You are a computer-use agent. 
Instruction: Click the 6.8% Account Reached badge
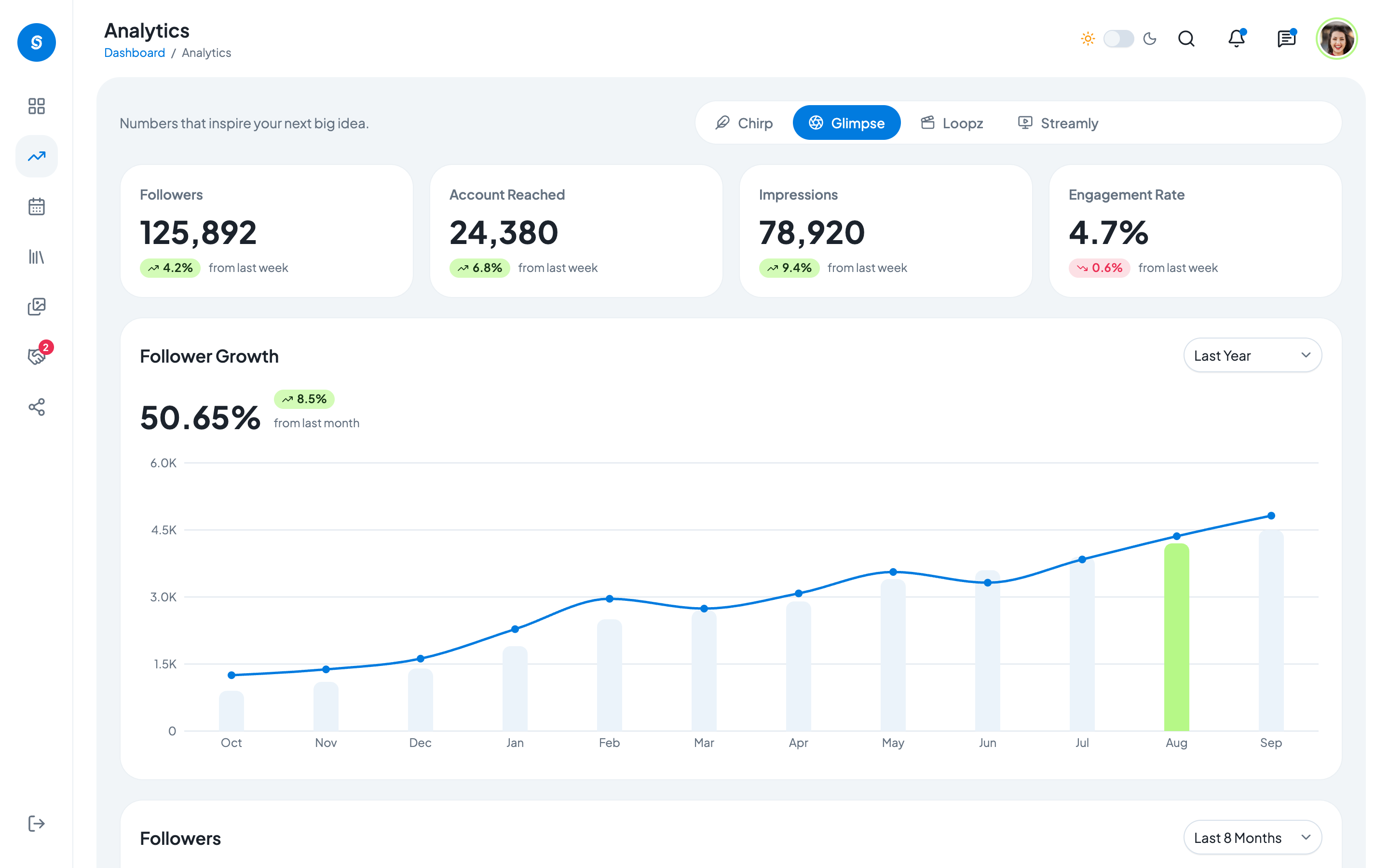tap(479, 268)
